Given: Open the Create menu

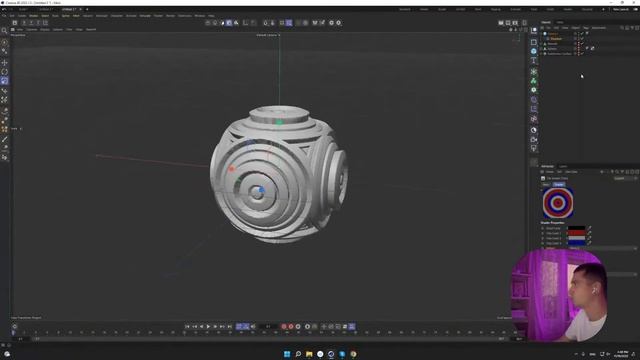Looking at the screenshot, I should (x=22, y=16).
